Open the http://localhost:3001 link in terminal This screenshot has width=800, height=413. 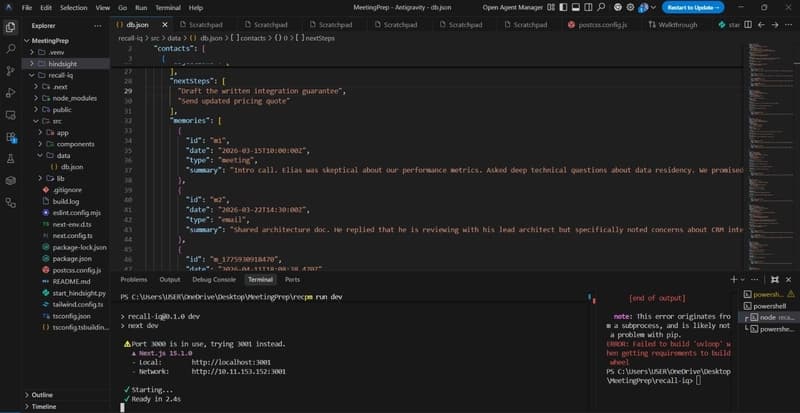[x=231, y=362]
